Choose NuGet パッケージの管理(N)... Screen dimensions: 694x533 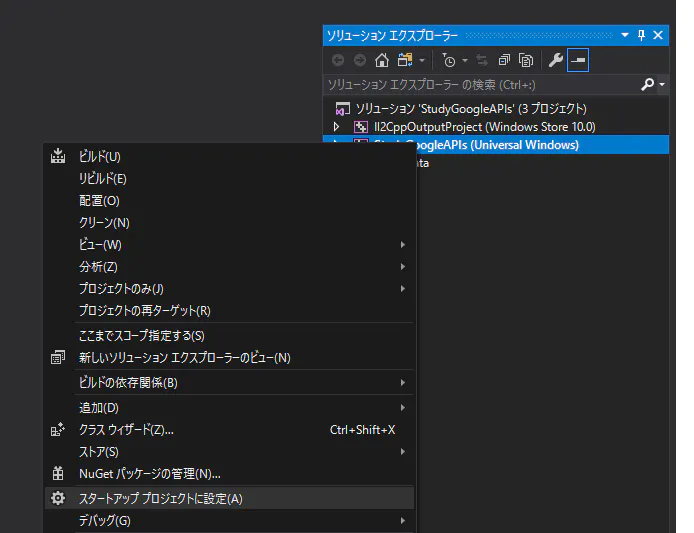[229, 474]
